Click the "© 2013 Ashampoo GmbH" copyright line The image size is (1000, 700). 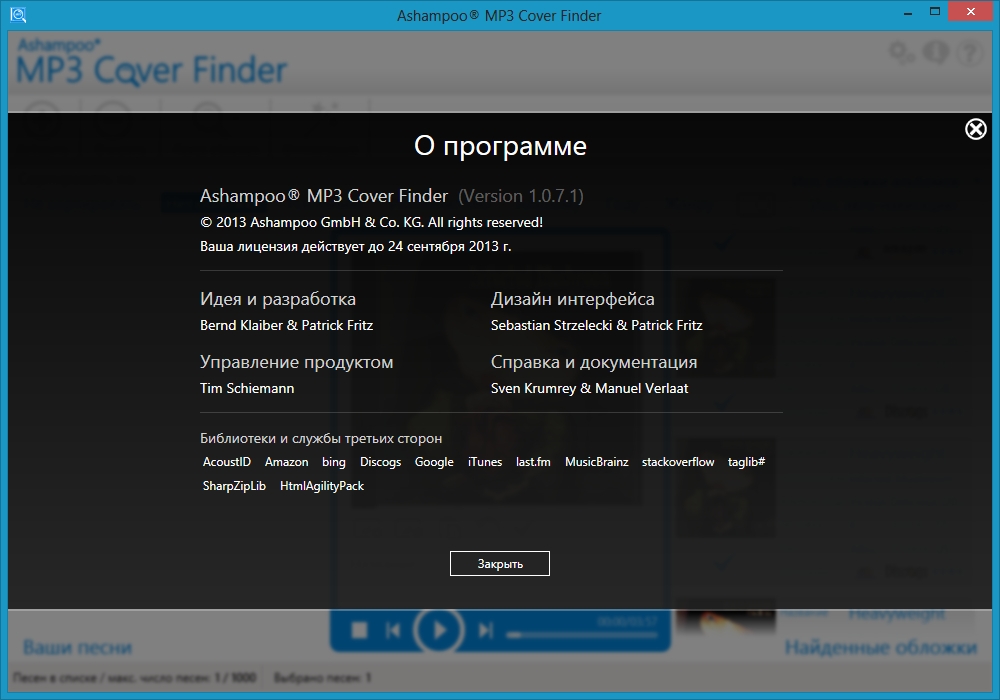click(x=371, y=222)
